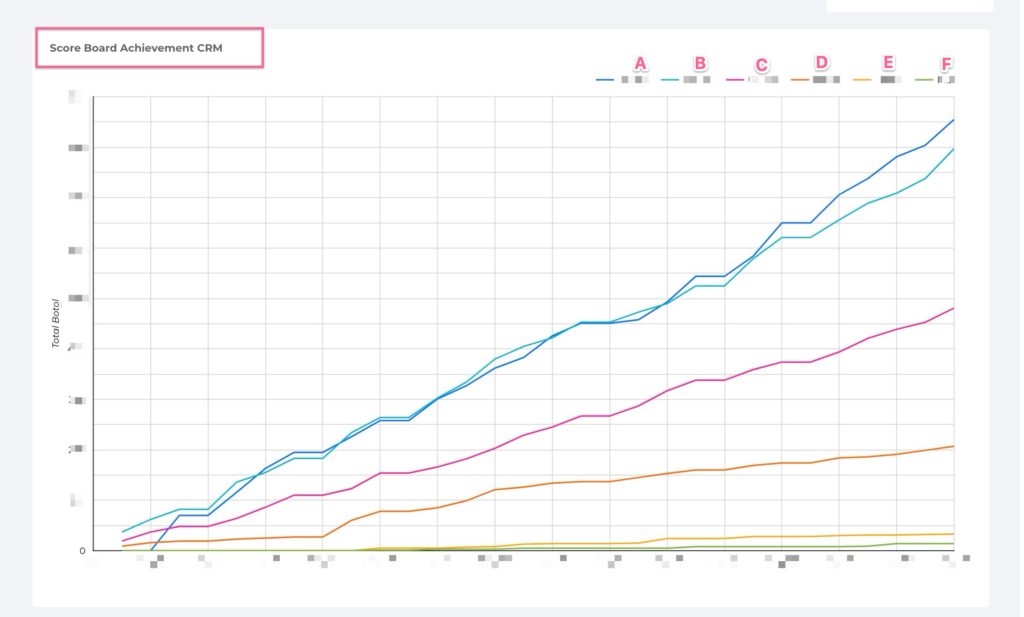Click the yellow line's final data point
1024x617 pixels.
coord(953,533)
